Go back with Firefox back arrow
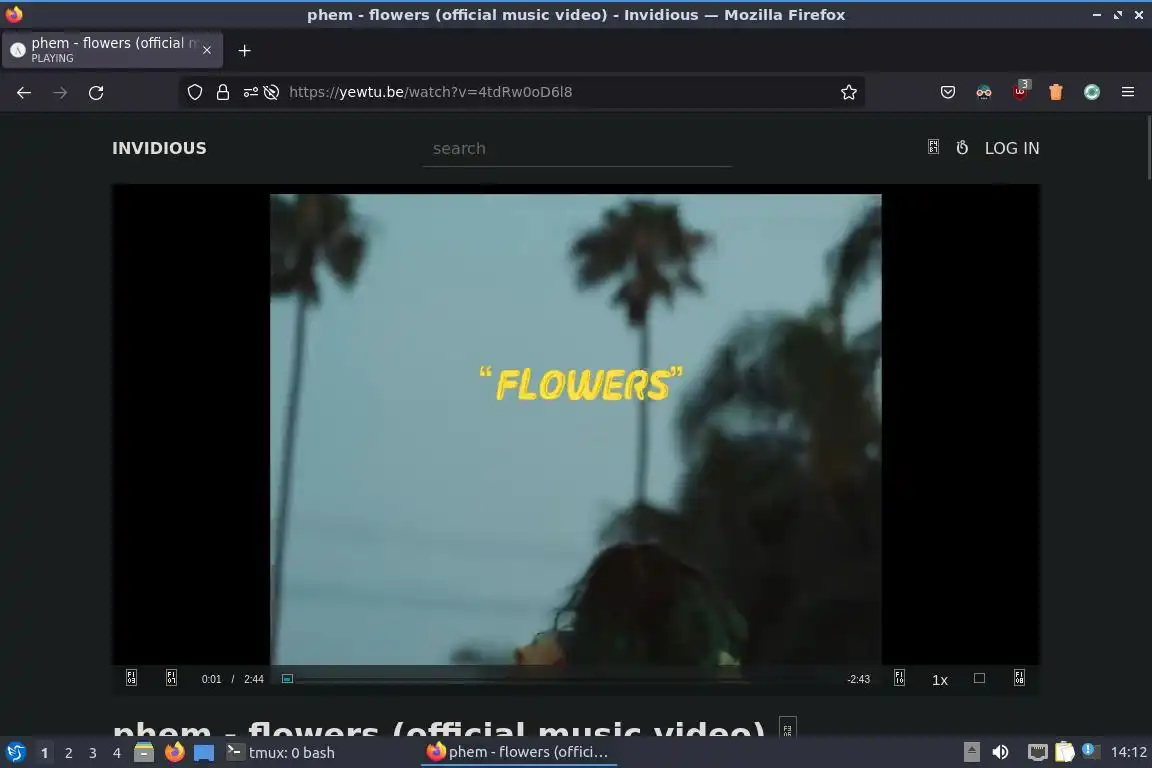 [x=24, y=92]
